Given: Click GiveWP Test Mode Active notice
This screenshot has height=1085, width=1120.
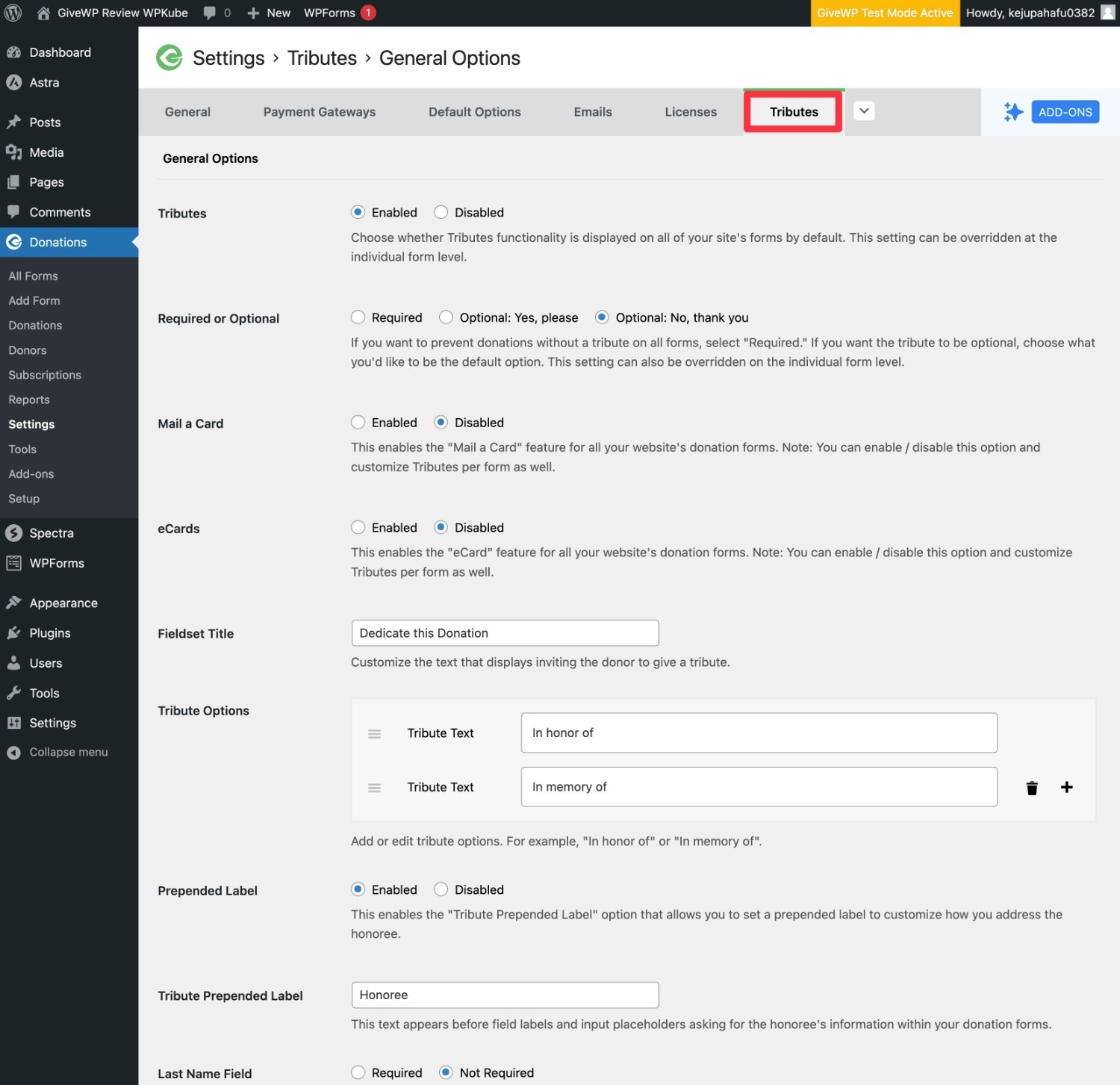Looking at the screenshot, I should pyautogui.click(x=885, y=13).
